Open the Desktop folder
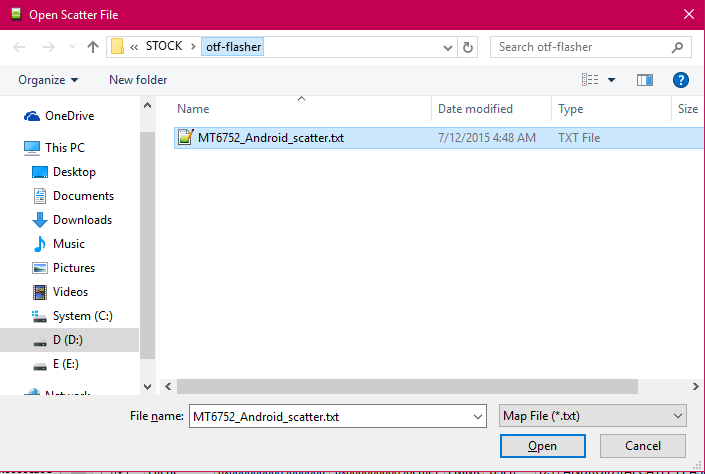This screenshot has height=474, width=705. tap(74, 172)
